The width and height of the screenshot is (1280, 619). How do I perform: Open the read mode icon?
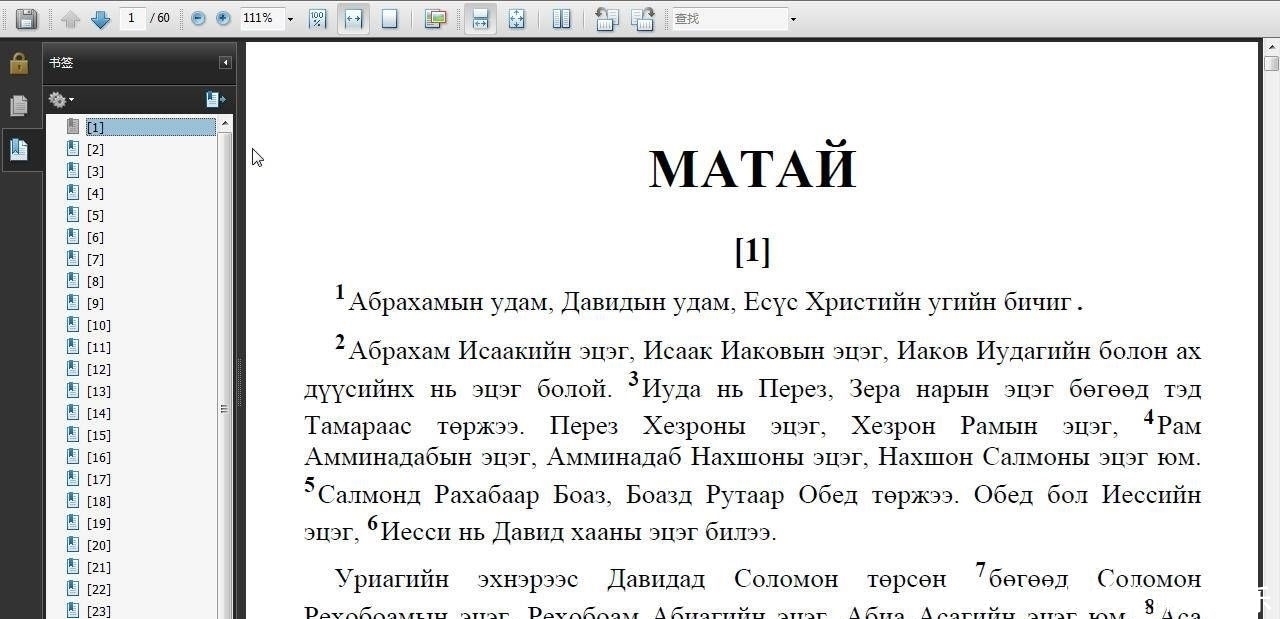[x=434, y=18]
